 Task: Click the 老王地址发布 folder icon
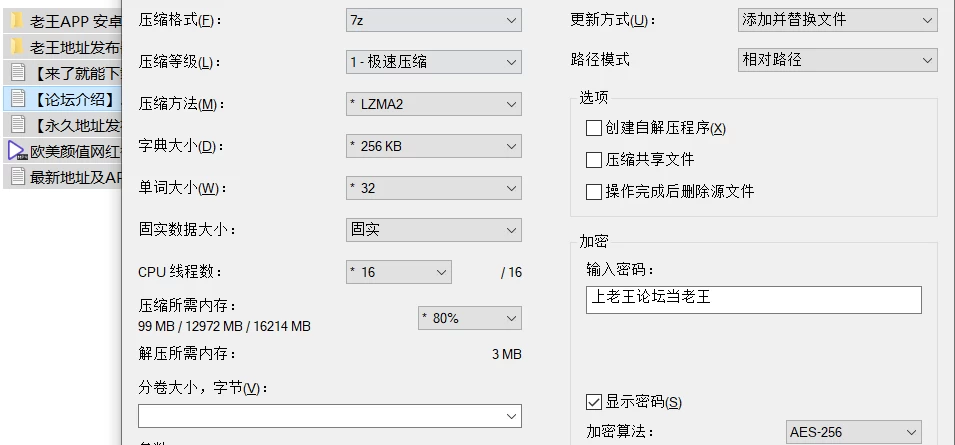click(17, 47)
